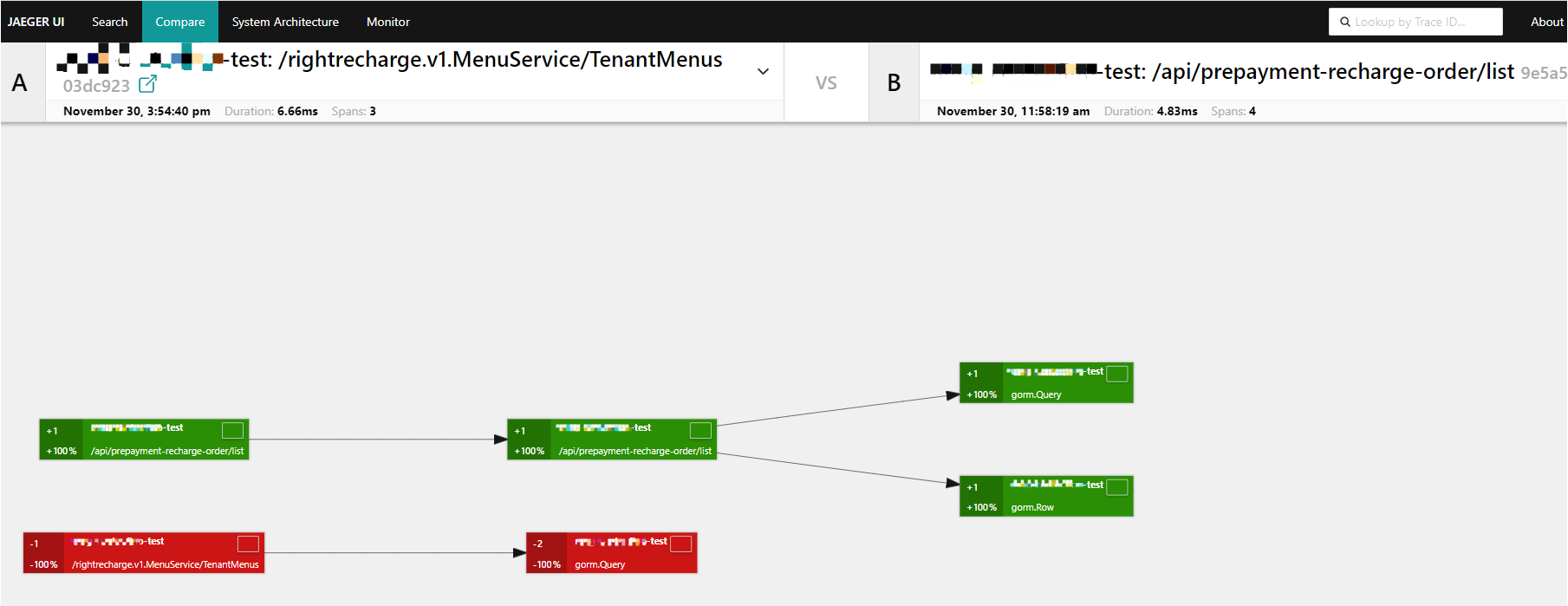
Task: Open trace 03dc923 in new window icon
Action: (x=147, y=84)
